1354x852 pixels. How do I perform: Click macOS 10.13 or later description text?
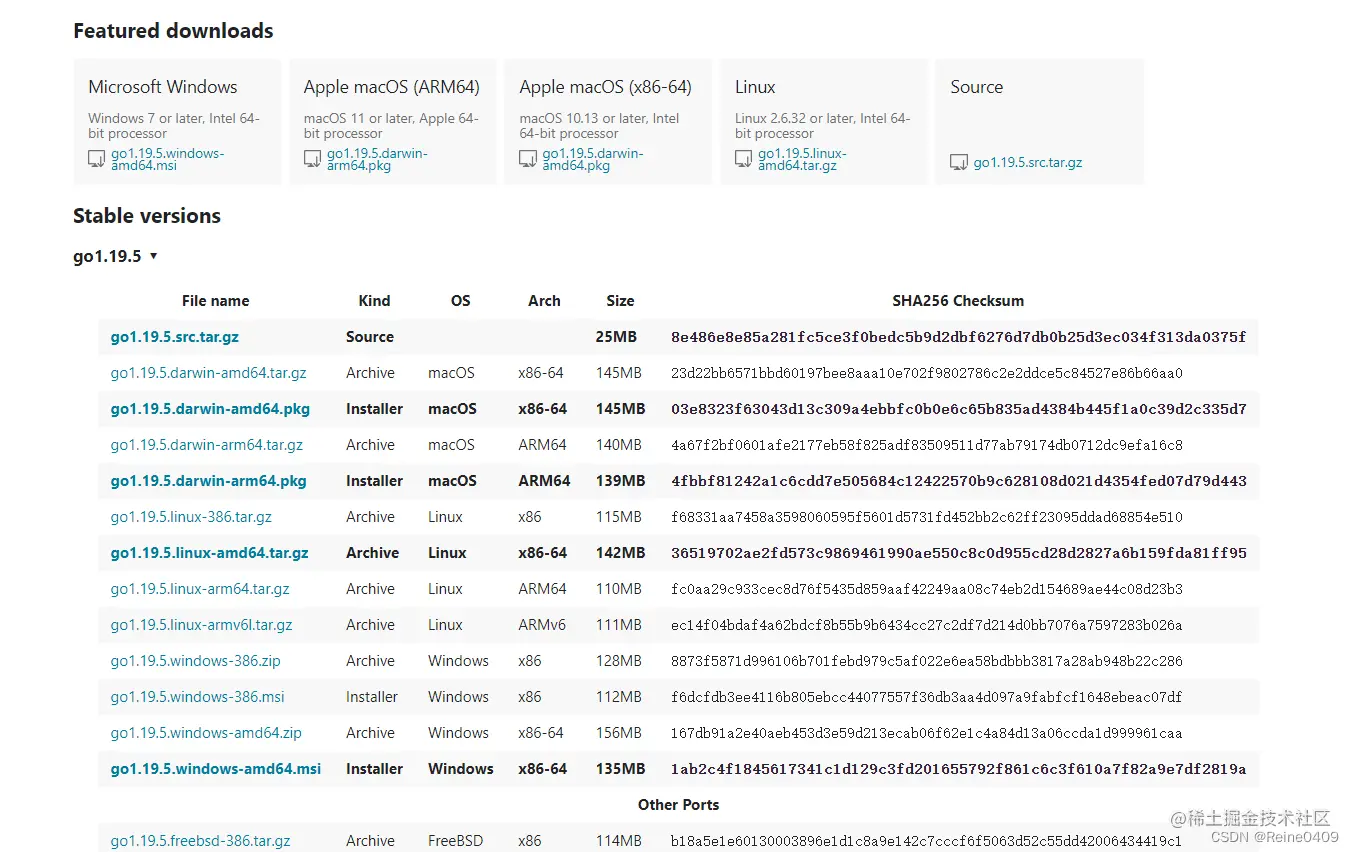click(599, 126)
